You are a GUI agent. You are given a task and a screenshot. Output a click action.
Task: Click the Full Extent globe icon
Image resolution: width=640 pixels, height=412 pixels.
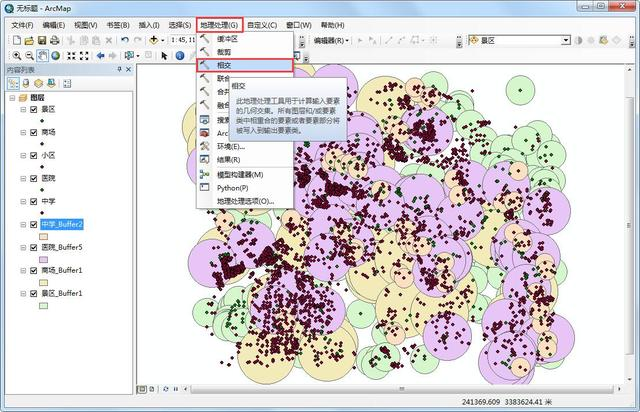[56, 56]
